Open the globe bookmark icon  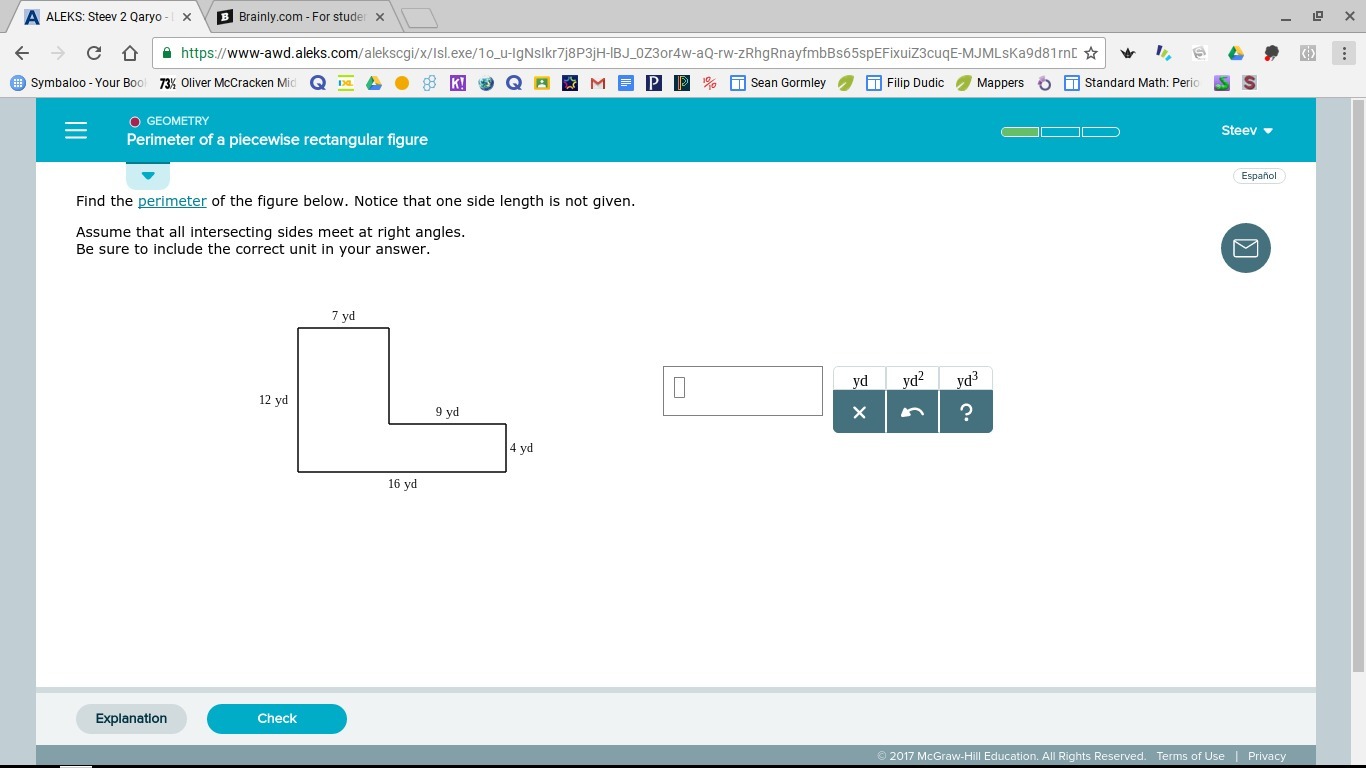pos(486,83)
